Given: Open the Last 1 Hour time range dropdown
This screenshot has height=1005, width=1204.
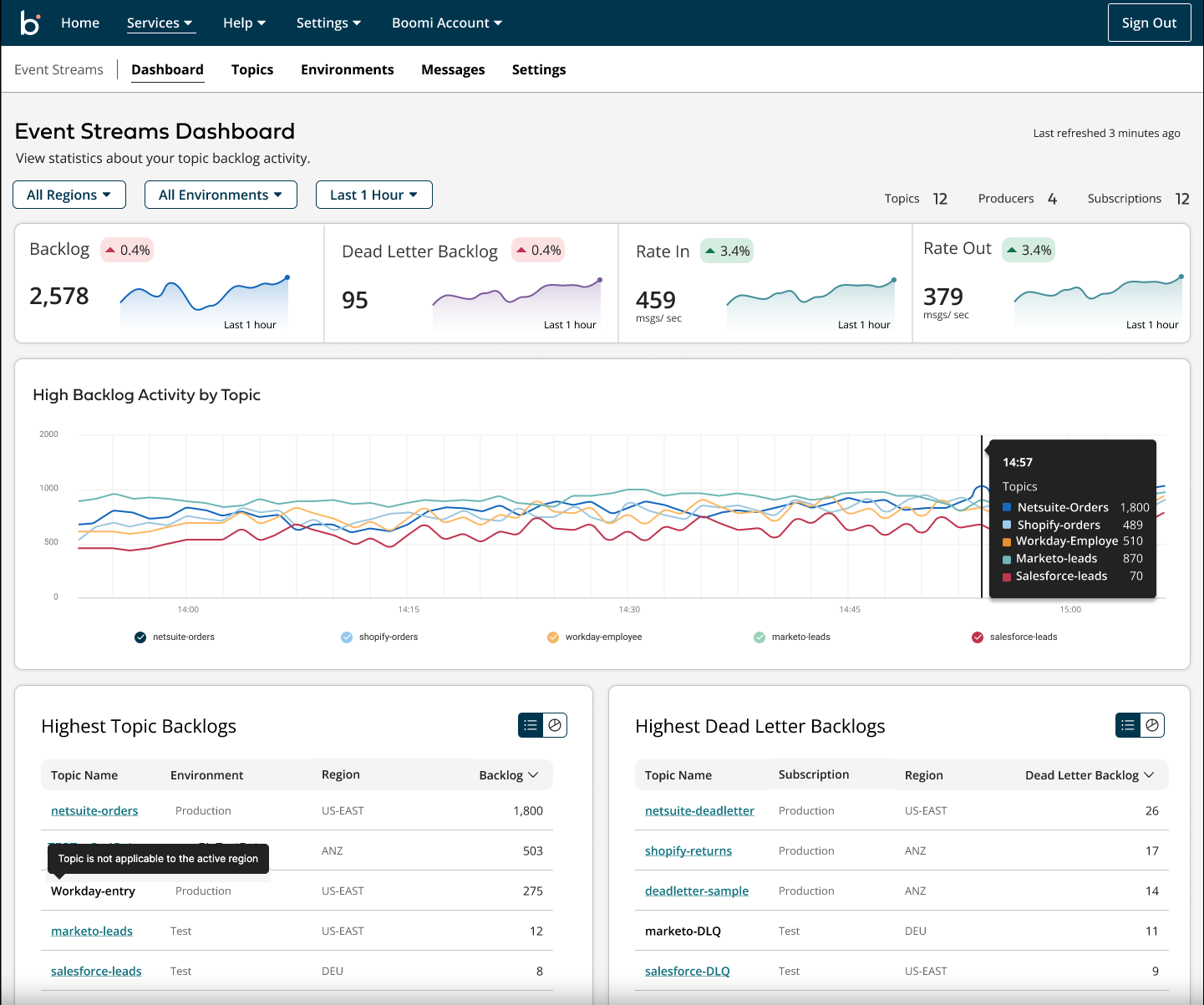Looking at the screenshot, I should [373, 195].
